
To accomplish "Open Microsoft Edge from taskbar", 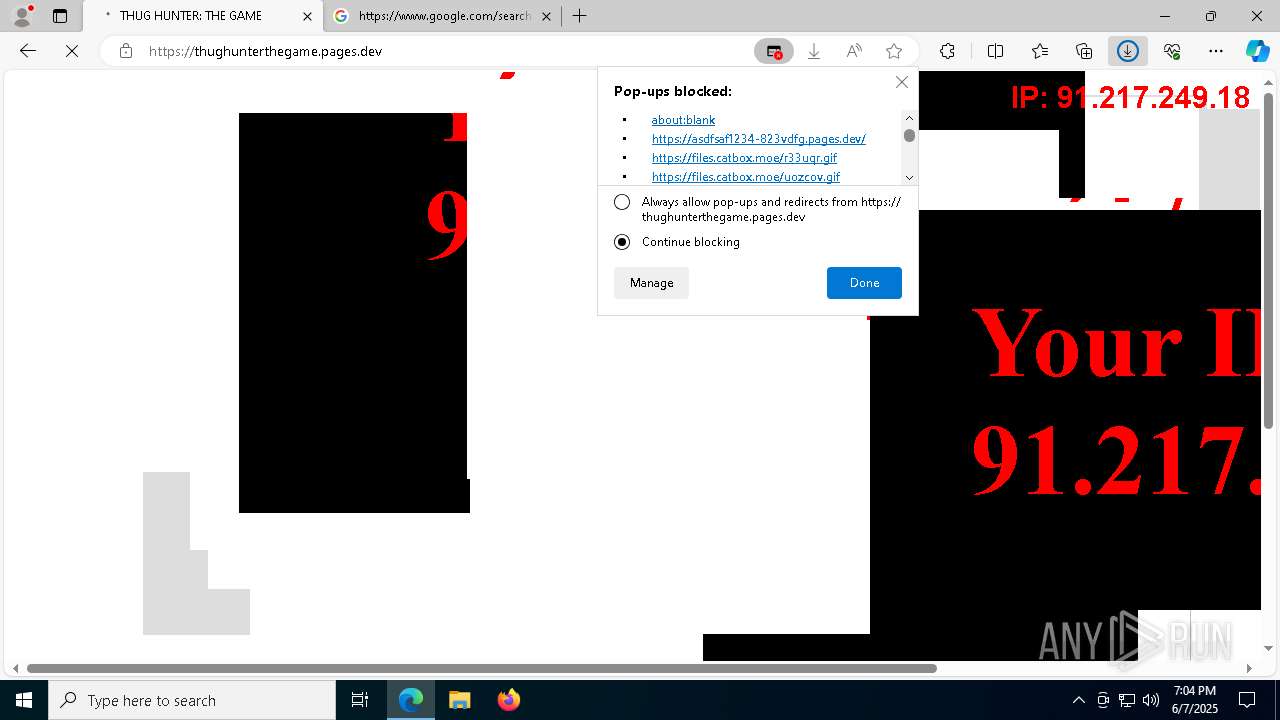I will click(411, 700).
